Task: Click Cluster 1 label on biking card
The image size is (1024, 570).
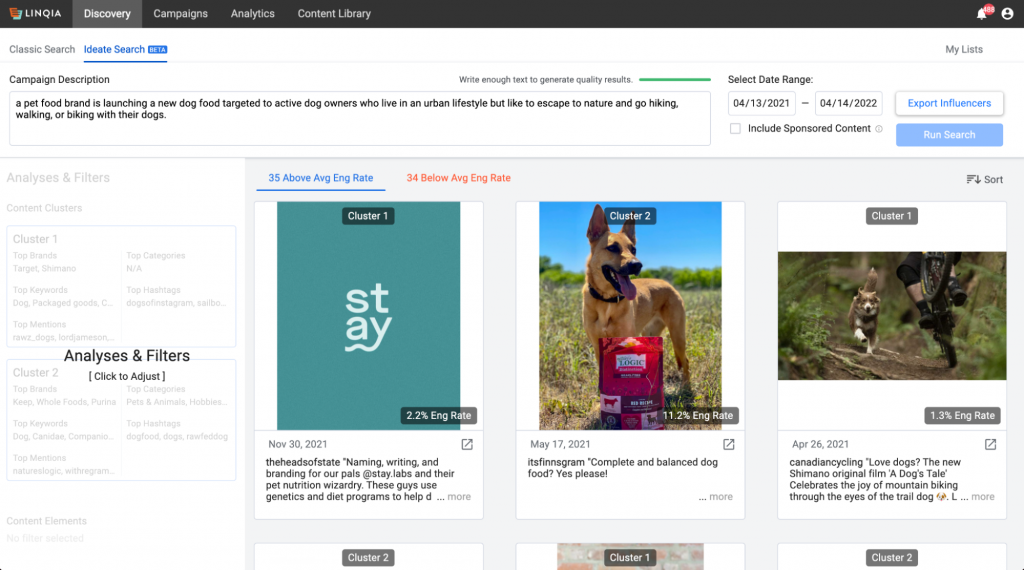Action: point(891,216)
